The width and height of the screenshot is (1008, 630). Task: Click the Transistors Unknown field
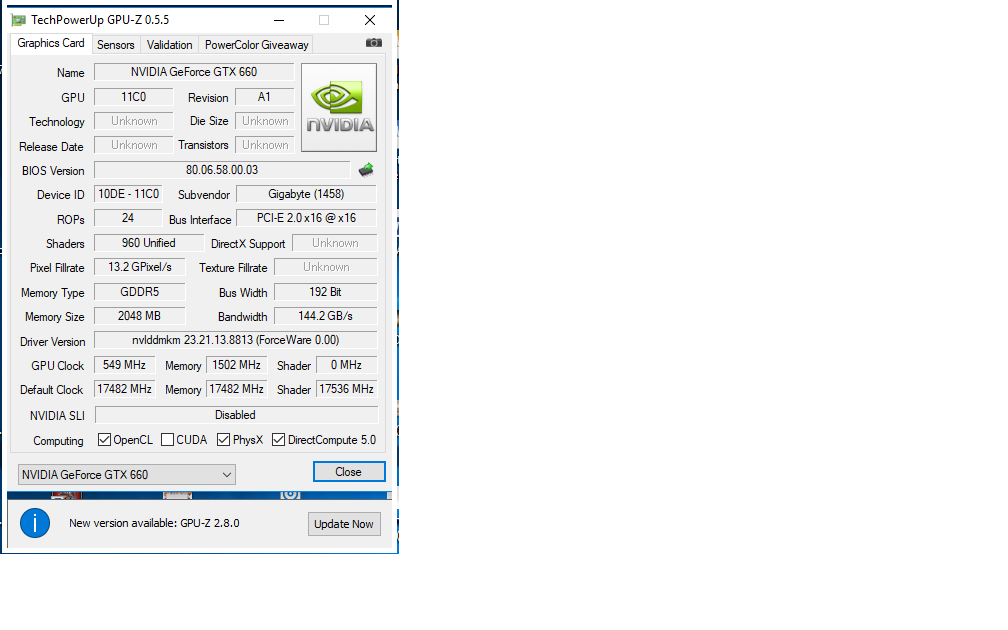(265, 145)
